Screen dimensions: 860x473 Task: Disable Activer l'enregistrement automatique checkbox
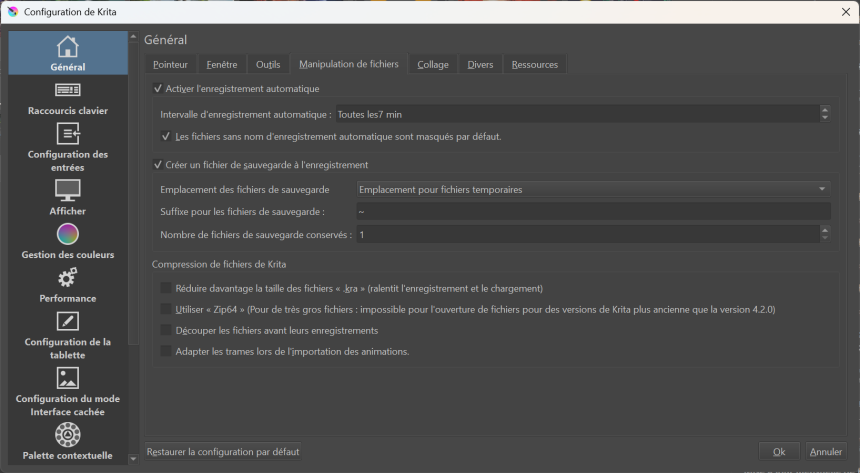(x=158, y=89)
